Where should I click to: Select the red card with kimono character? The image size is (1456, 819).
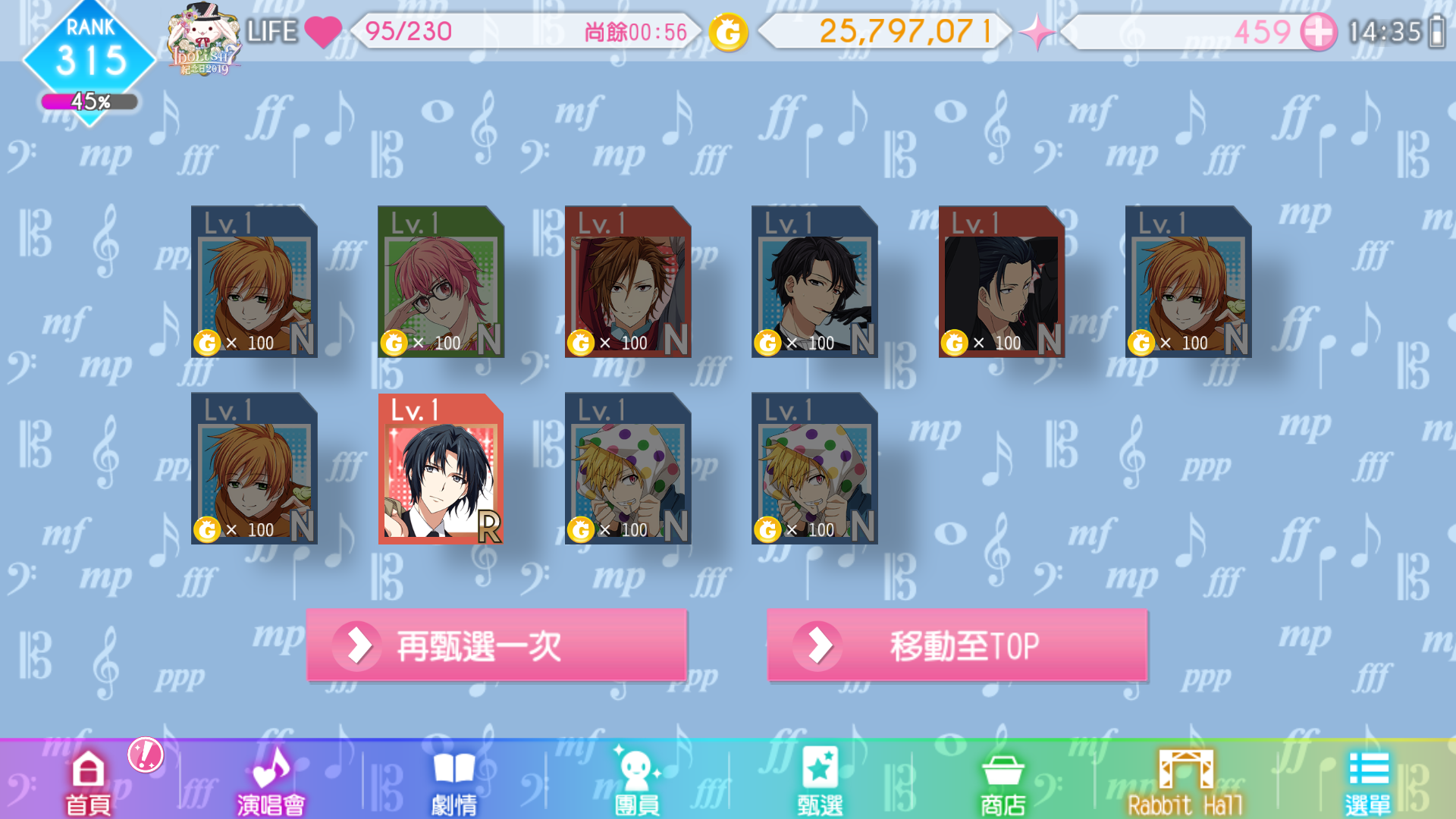pyautogui.click(x=1002, y=281)
